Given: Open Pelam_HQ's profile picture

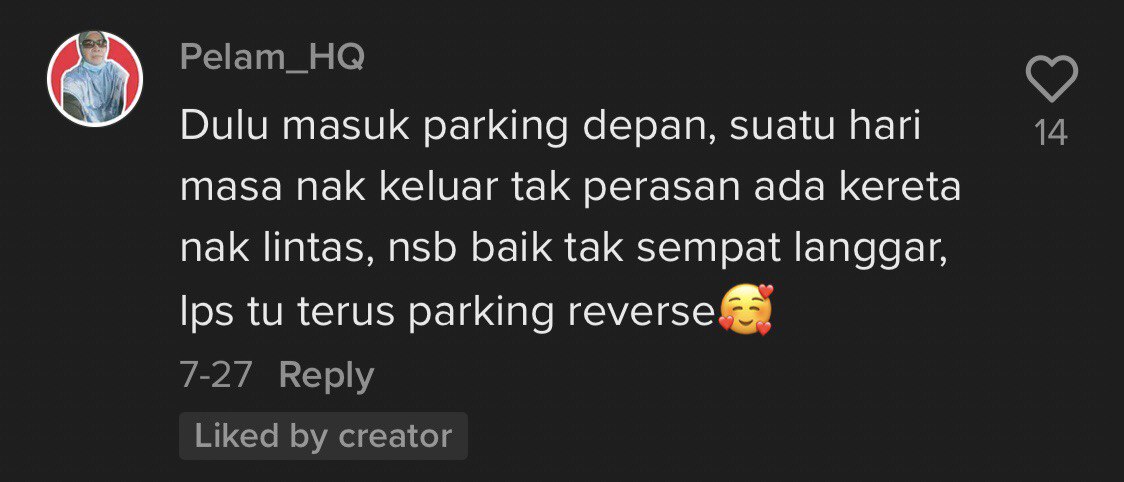Looking at the screenshot, I should tap(95, 79).
